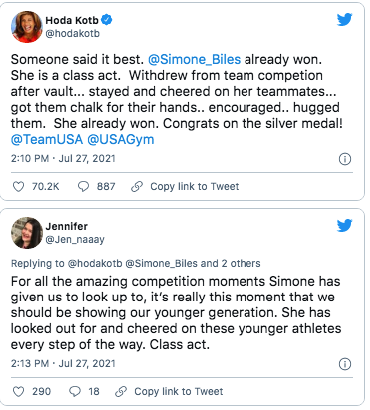Viewport: 370px width, 410px height.
Task: Click the verified badge next to Hoda Kotb
Action: [107, 20]
